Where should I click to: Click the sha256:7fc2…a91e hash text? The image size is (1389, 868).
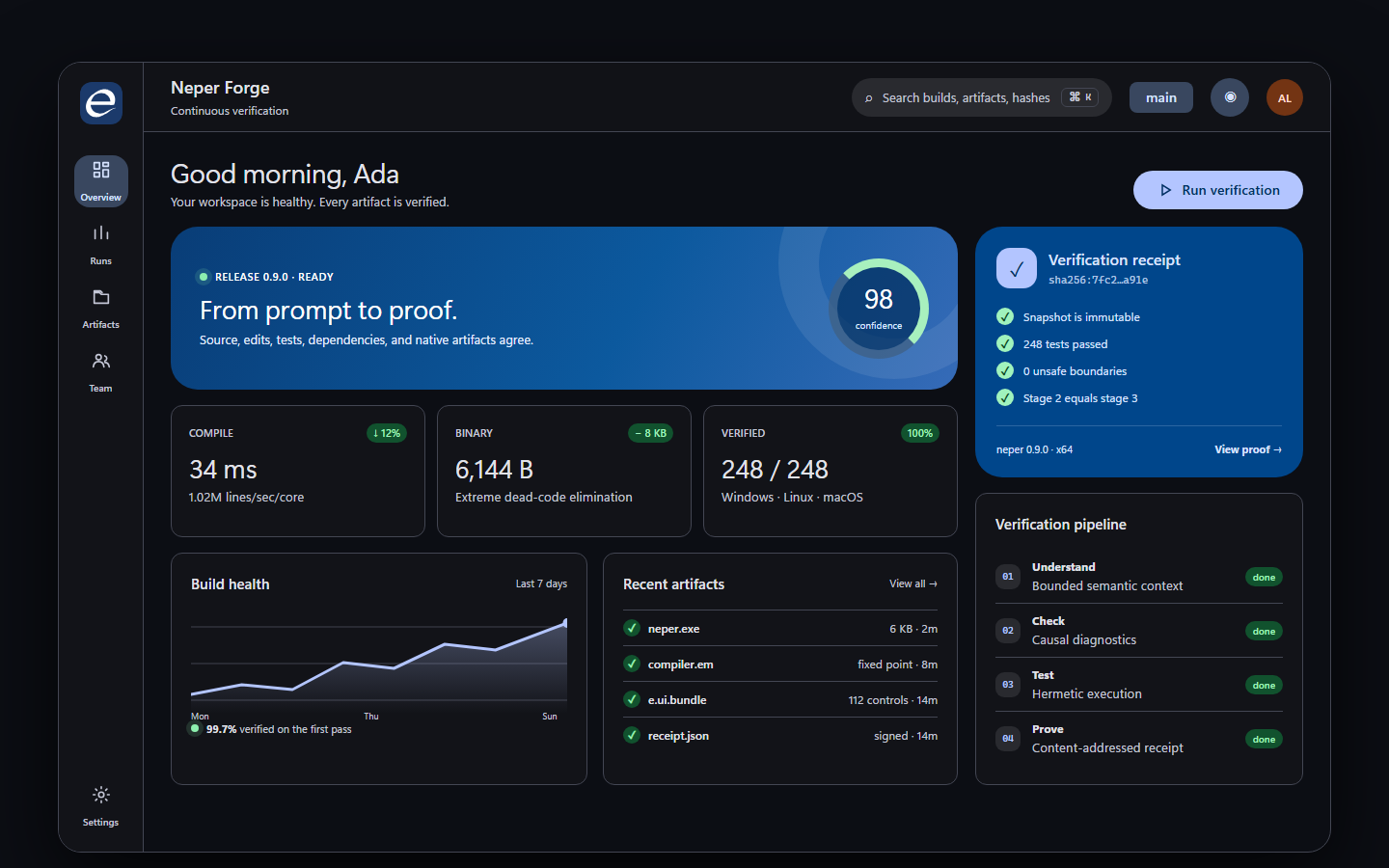(1099, 280)
